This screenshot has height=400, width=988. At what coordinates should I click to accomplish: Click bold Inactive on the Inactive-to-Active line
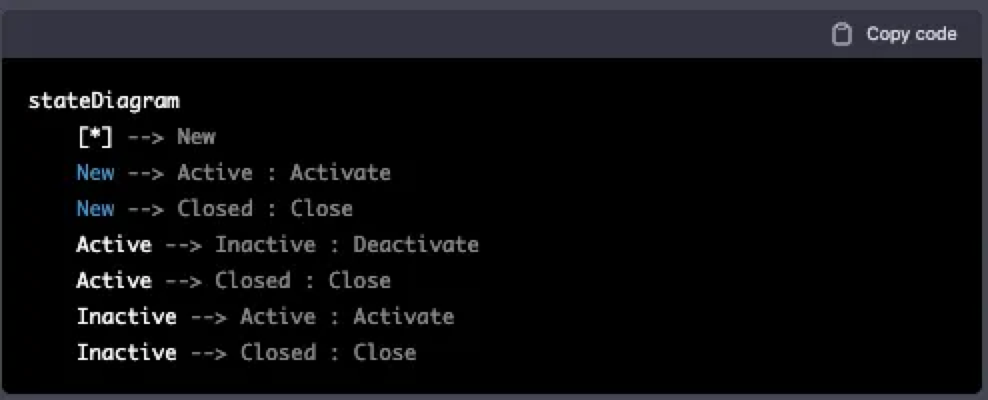click(127, 316)
